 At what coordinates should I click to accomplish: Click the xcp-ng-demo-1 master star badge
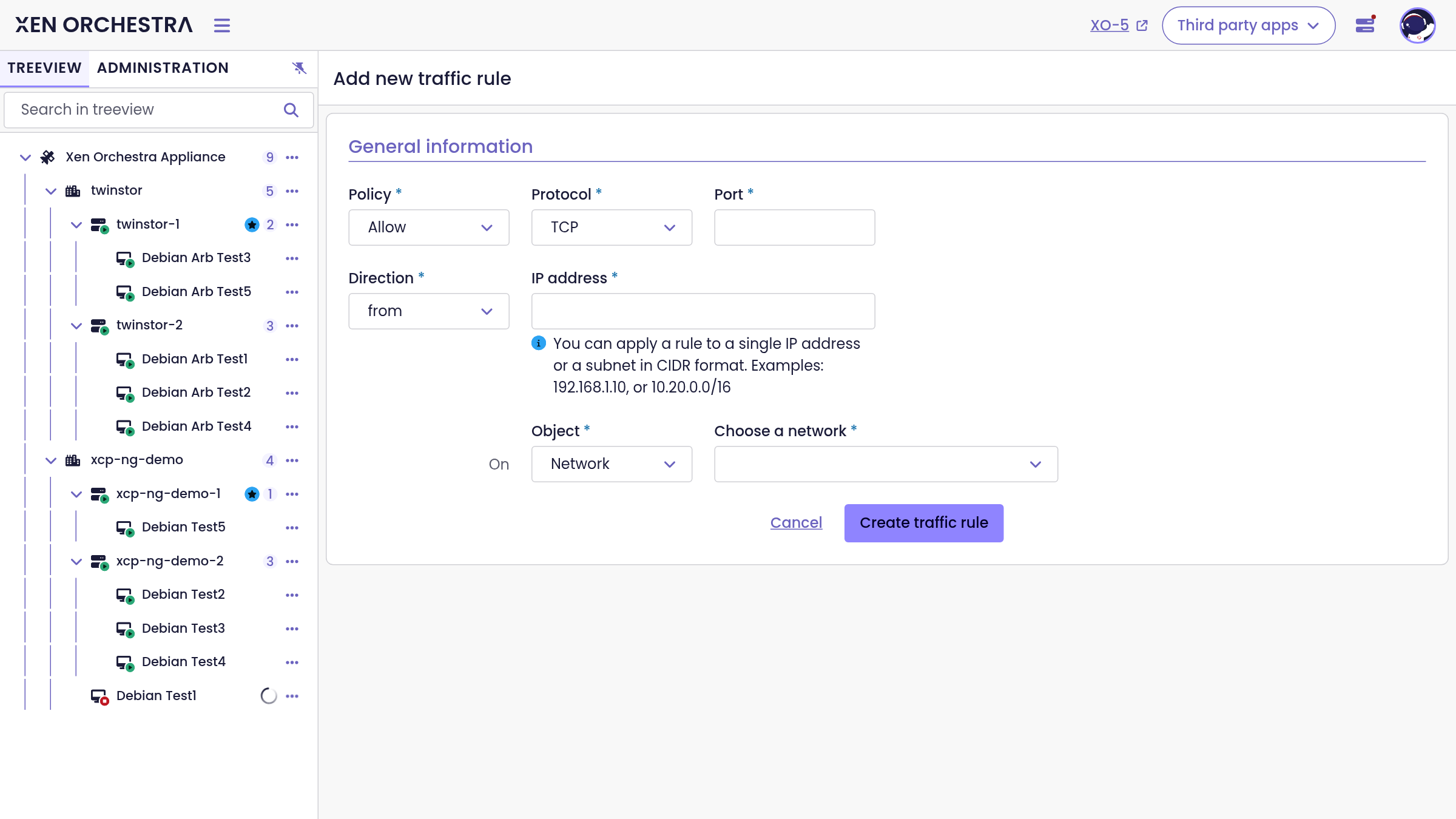coord(252,494)
